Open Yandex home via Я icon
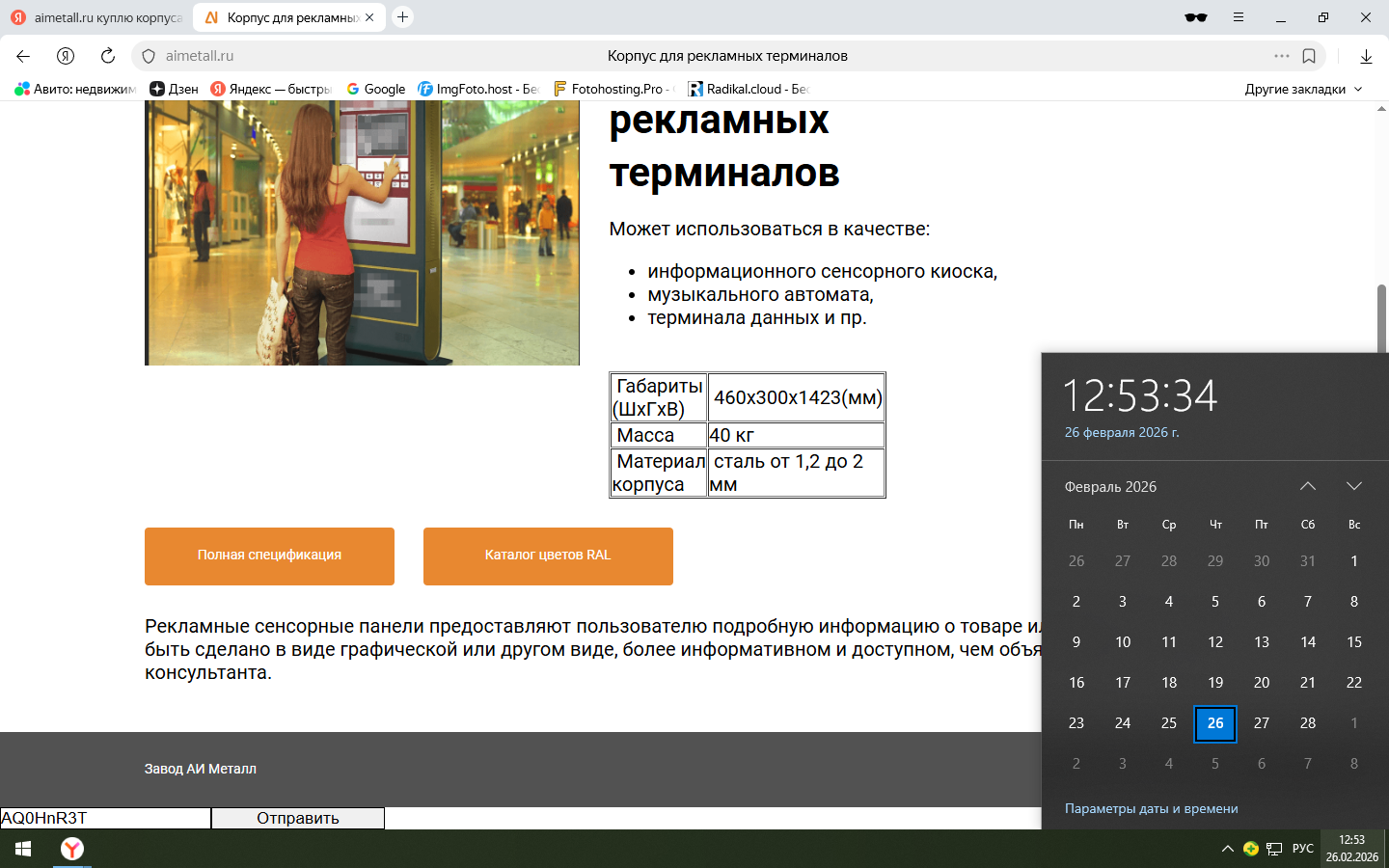Screen dimensions: 1389x868 click(x=66, y=56)
